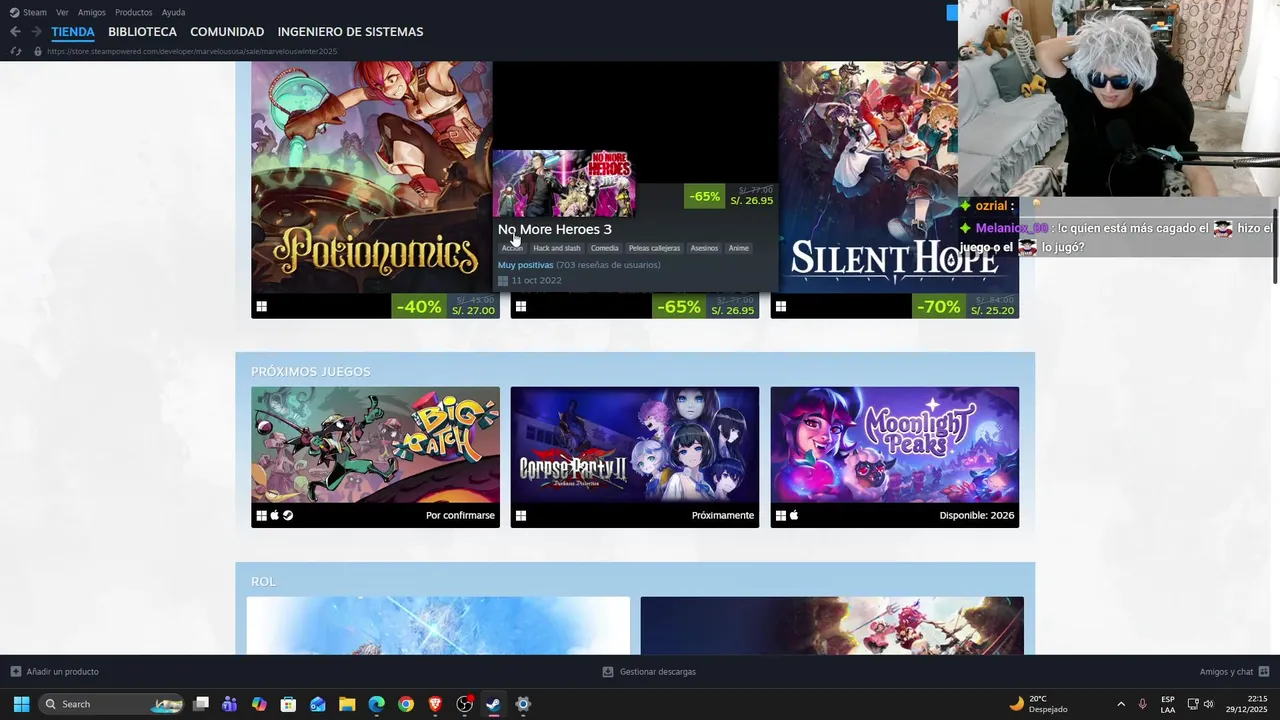Open the Ver menu
This screenshot has width=1280, height=720.
(62, 12)
